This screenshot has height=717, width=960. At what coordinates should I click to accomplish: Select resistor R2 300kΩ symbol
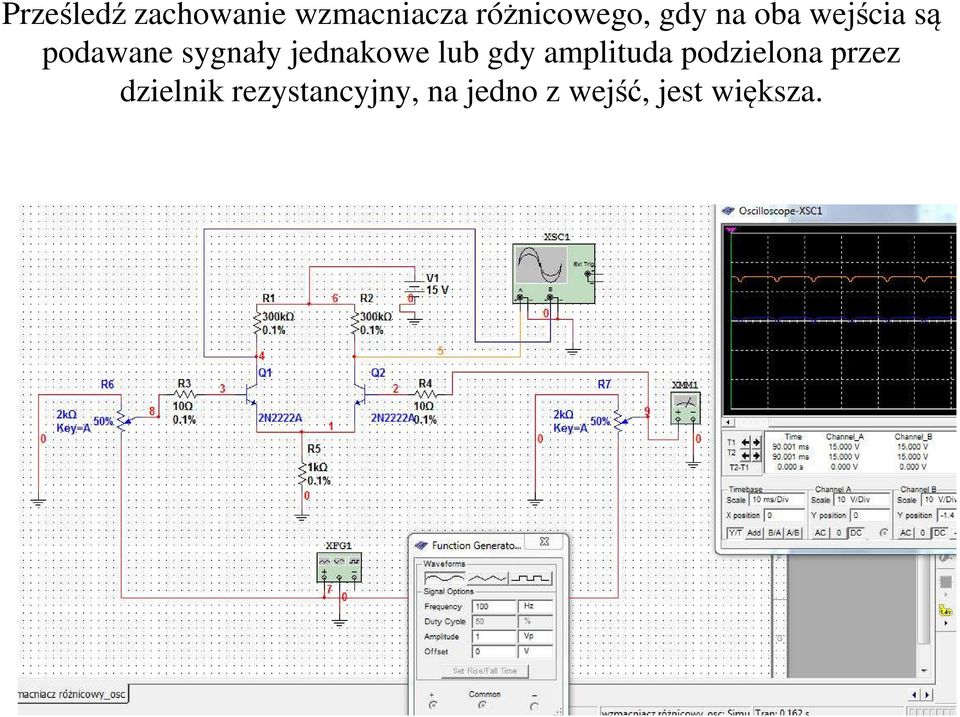[354, 323]
